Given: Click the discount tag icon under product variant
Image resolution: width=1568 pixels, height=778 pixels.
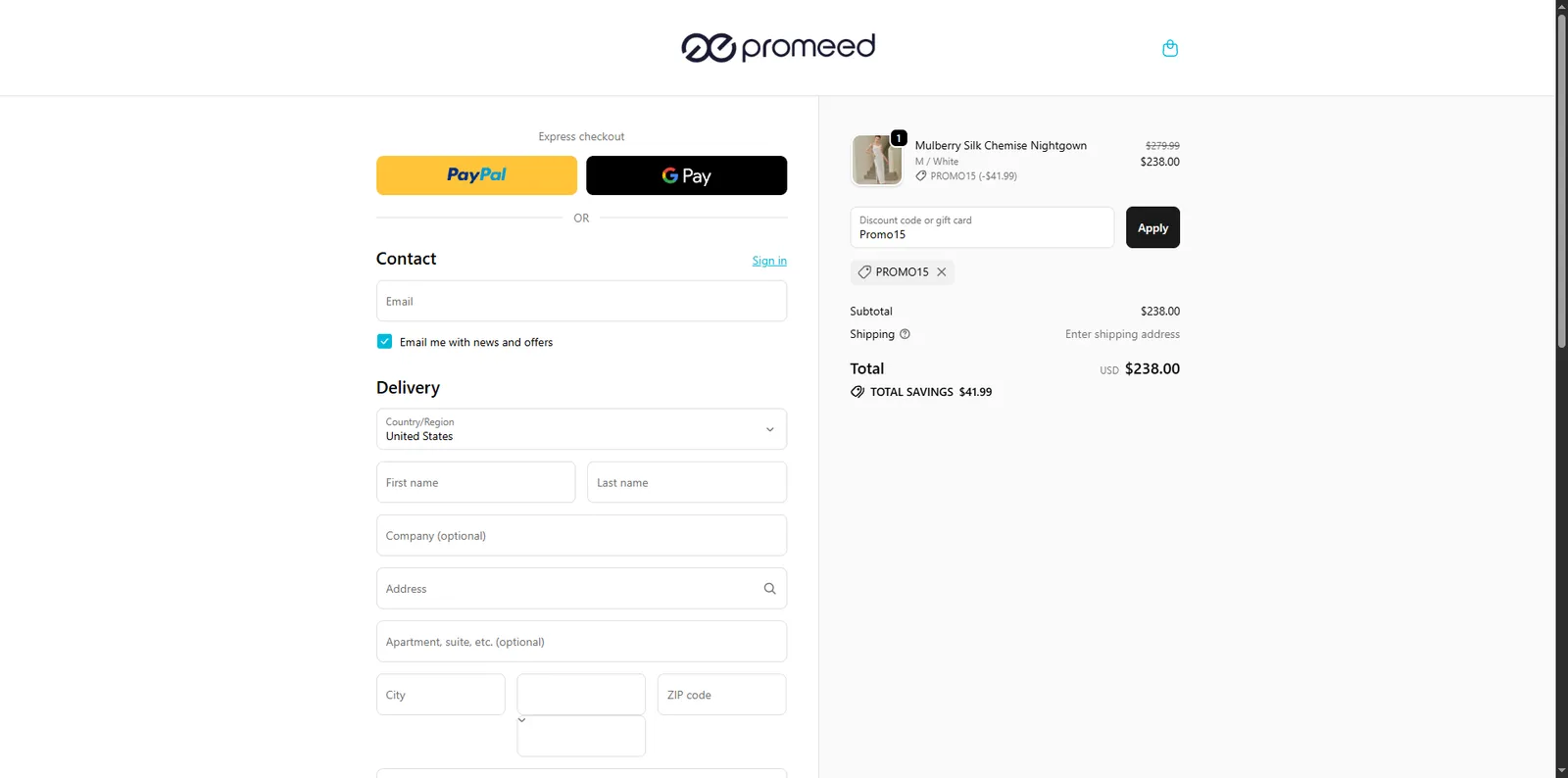Looking at the screenshot, I should pyautogui.click(x=920, y=175).
